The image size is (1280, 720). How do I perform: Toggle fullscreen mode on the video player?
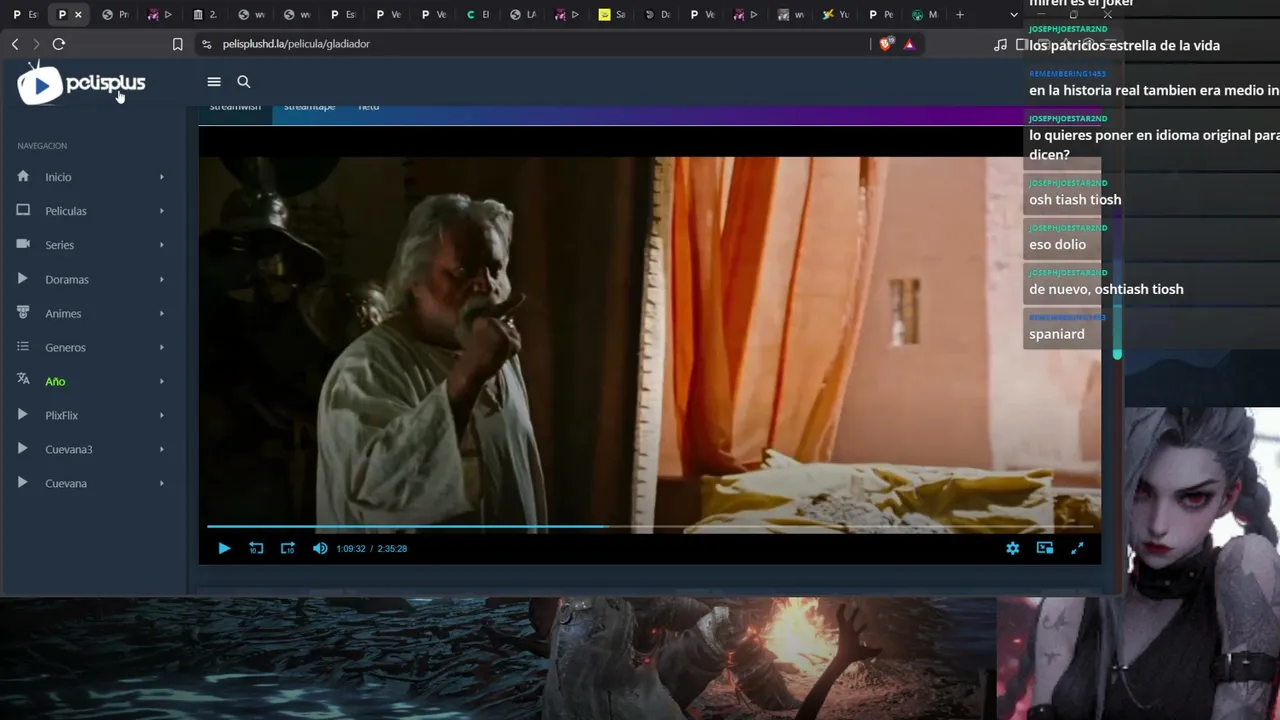(1077, 548)
